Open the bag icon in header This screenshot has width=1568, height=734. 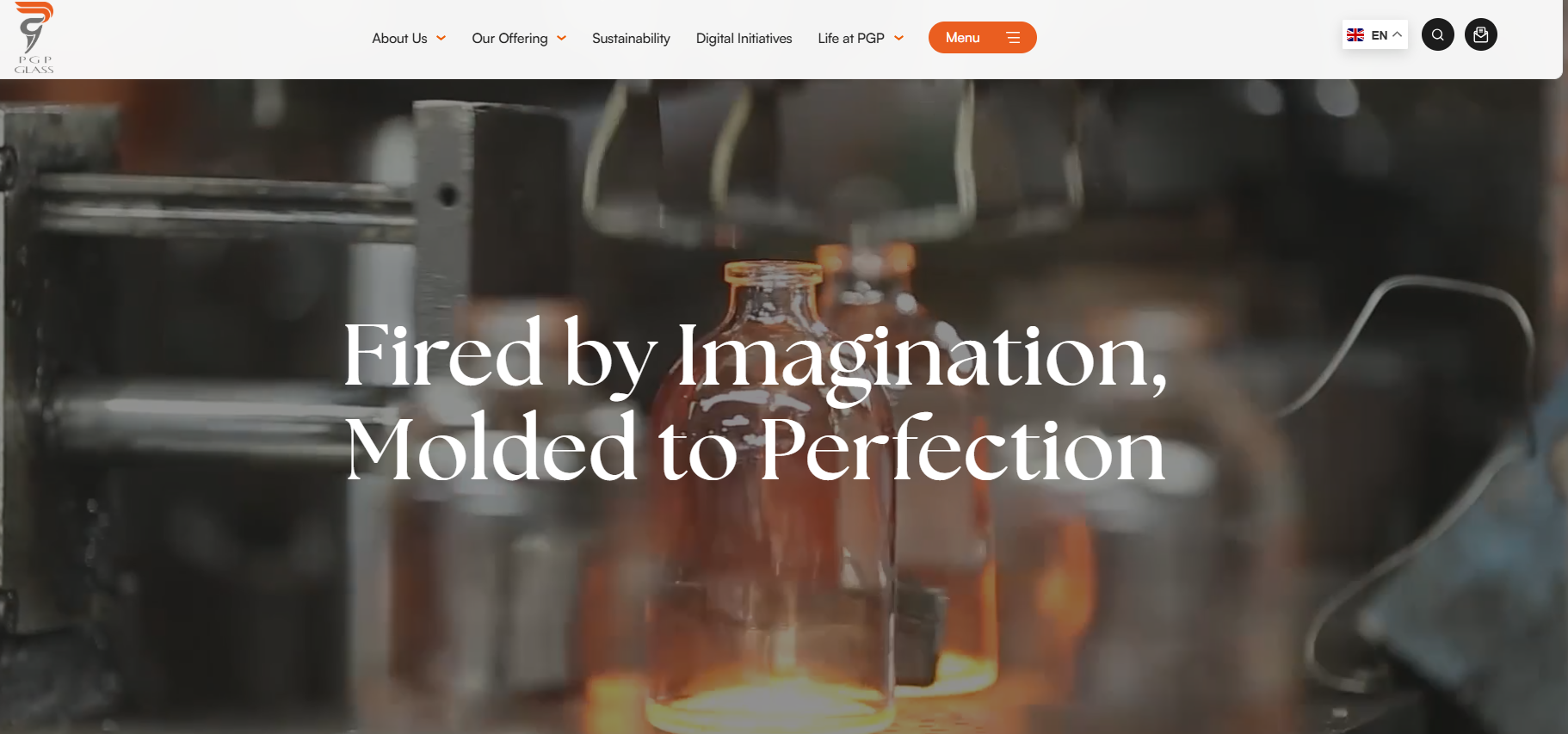point(1480,35)
